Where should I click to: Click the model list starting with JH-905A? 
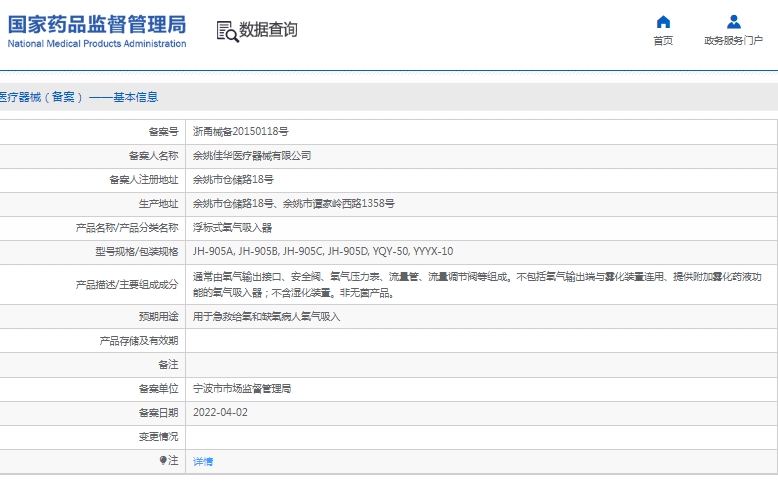click(323, 252)
